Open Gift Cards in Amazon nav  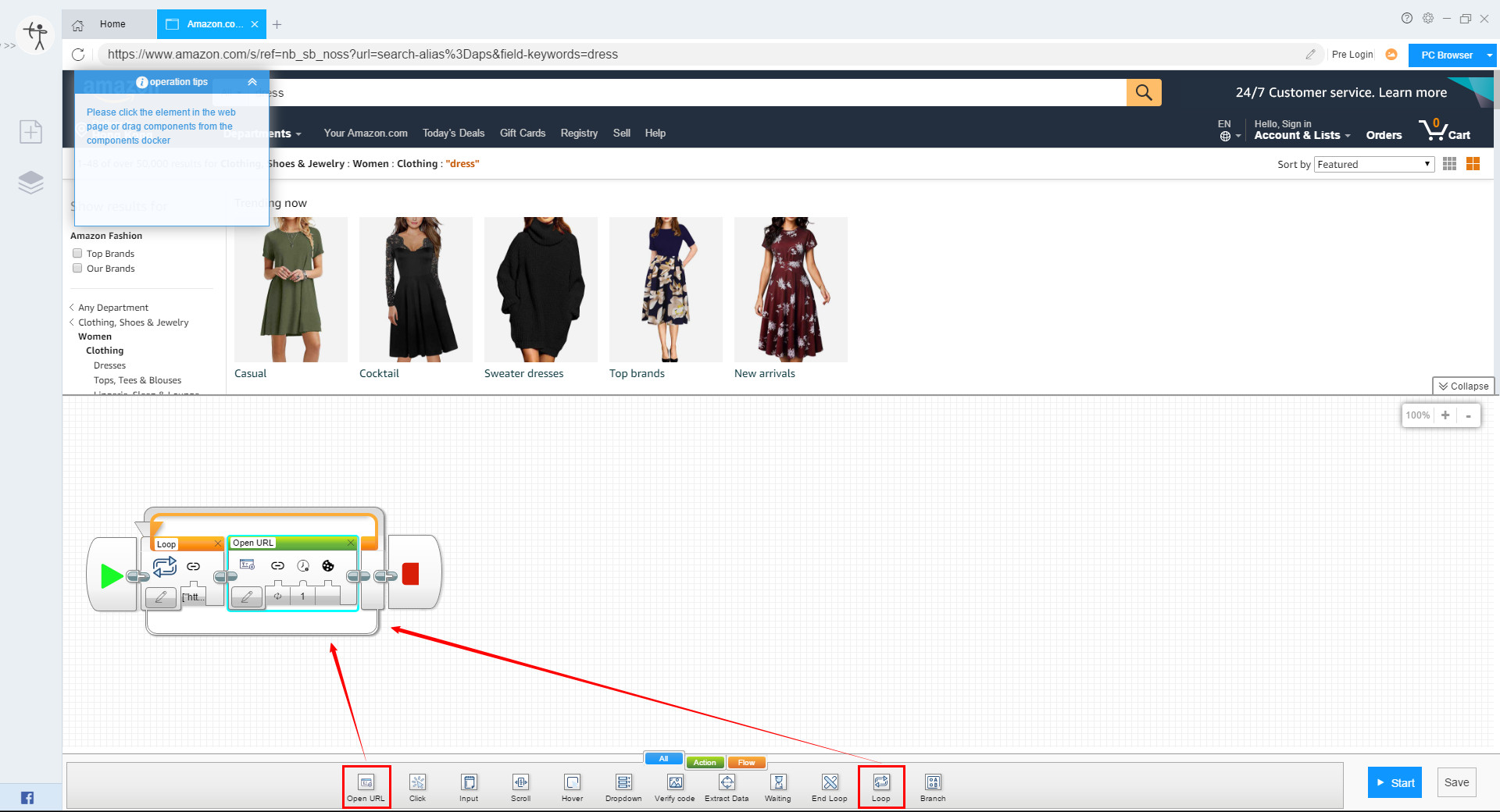tap(523, 133)
